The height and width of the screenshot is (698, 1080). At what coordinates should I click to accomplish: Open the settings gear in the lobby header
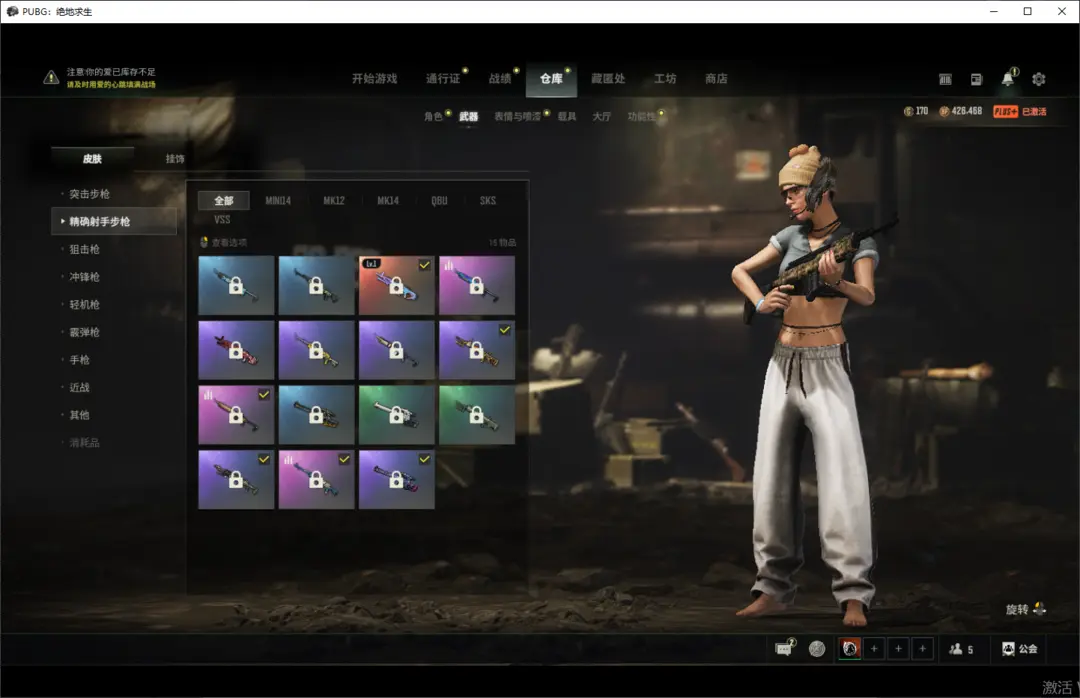click(x=1039, y=79)
